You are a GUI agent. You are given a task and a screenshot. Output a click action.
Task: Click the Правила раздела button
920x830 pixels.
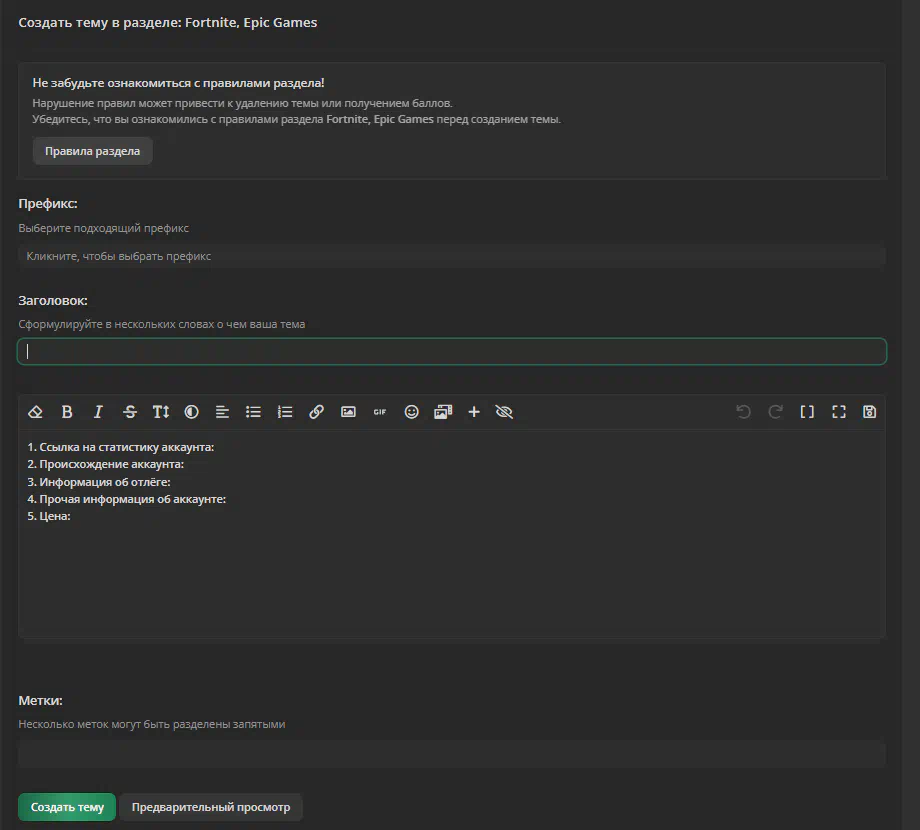pos(92,151)
